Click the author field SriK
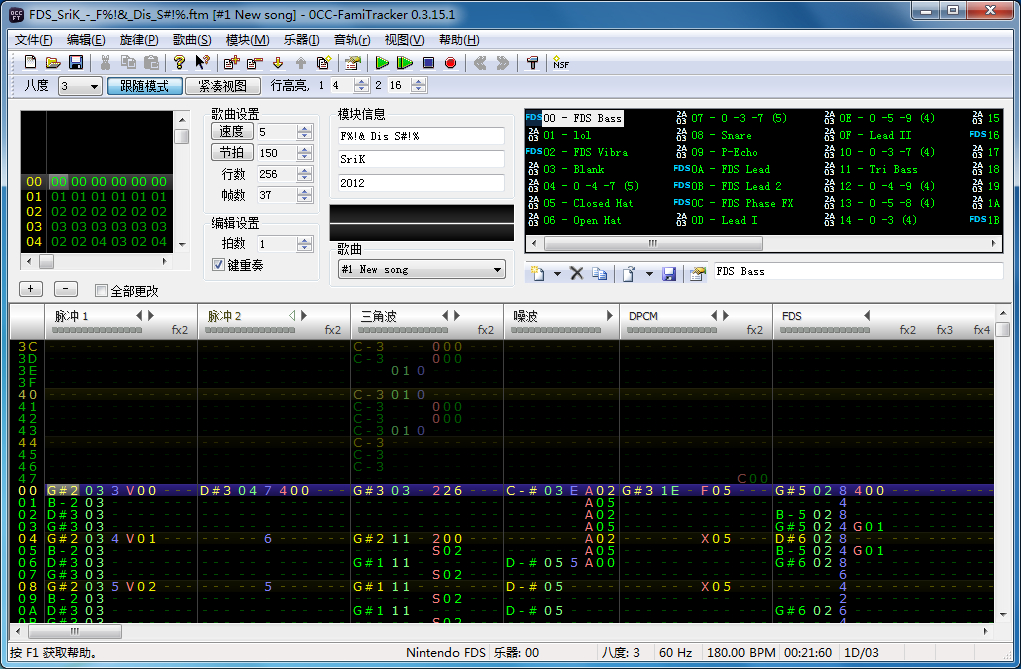 click(421, 159)
